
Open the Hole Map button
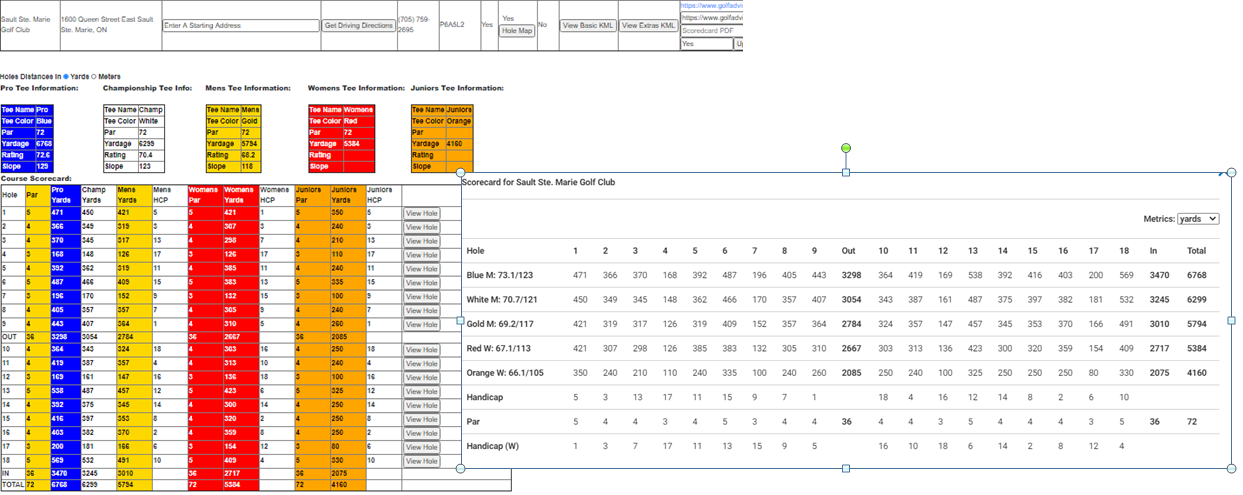tap(517, 31)
